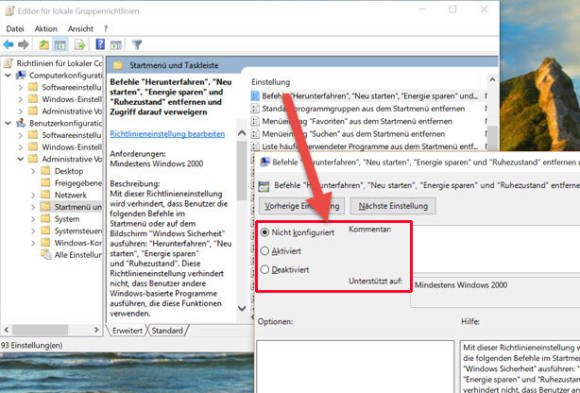Expand the Desktop folder in tree
580x393 pixels.
point(33,171)
